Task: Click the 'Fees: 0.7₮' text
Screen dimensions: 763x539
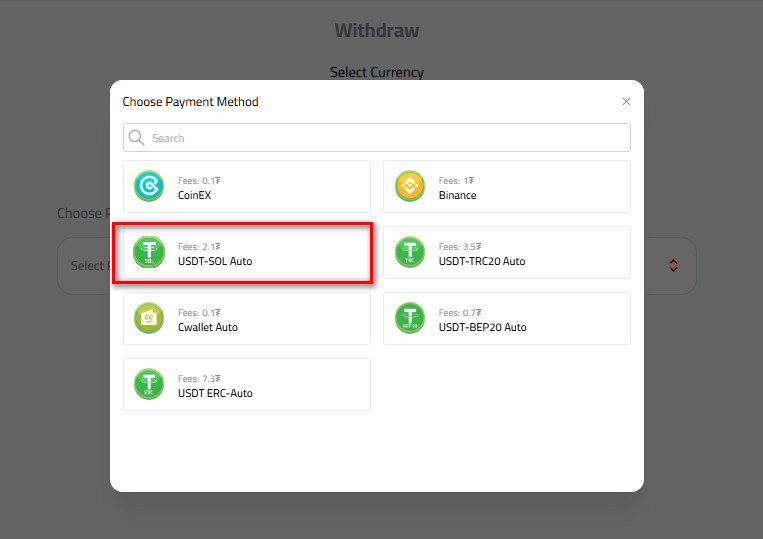Action: (x=460, y=313)
